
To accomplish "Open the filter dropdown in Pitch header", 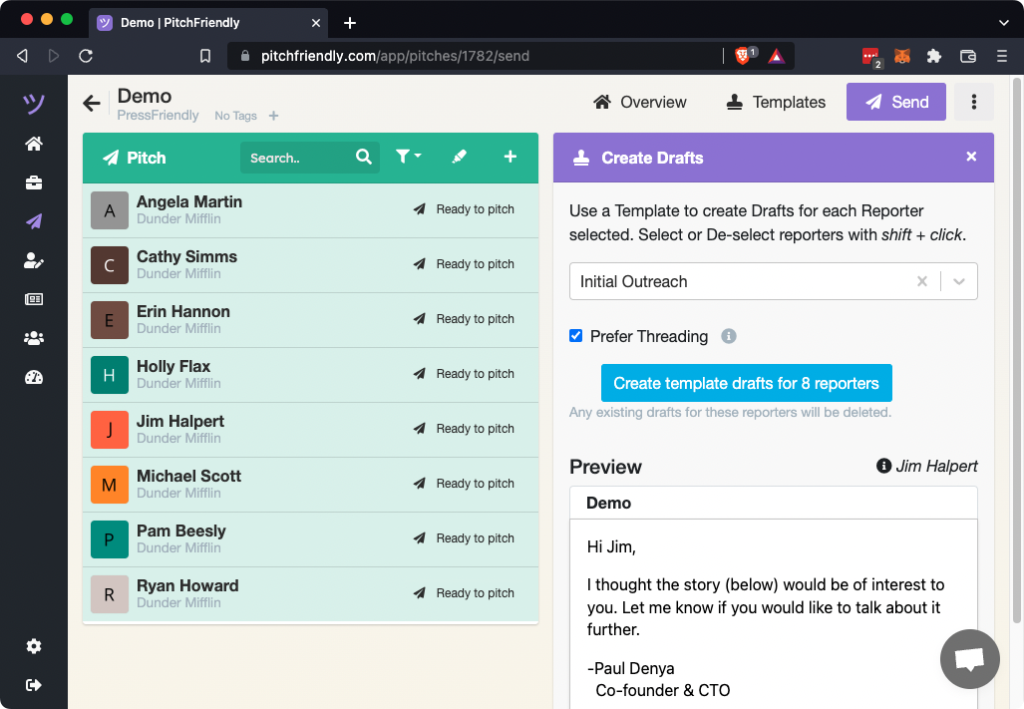I will [x=408, y=157].
